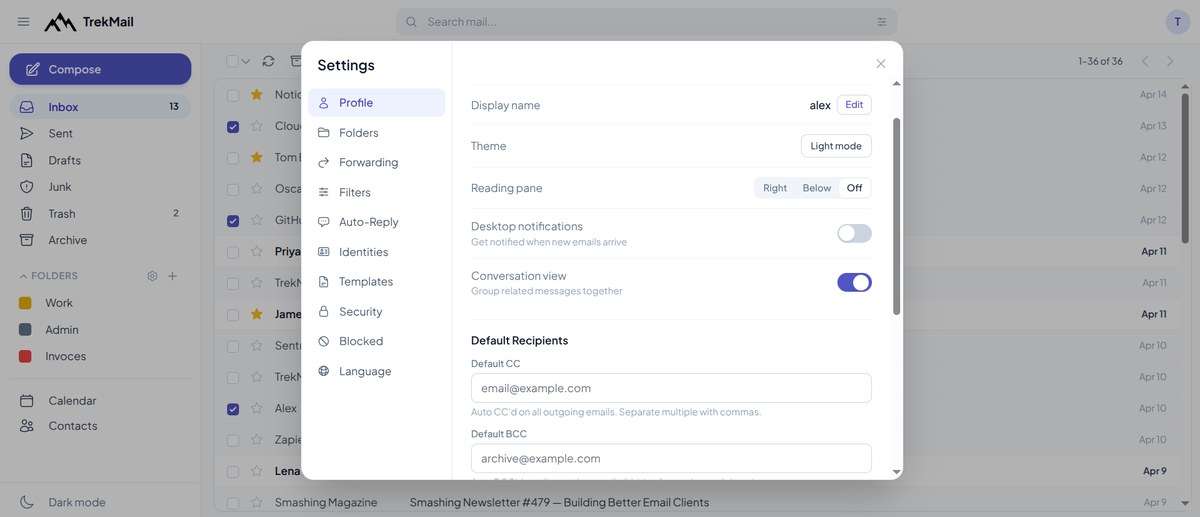Open the Sent folder

[x=100, y=133]
